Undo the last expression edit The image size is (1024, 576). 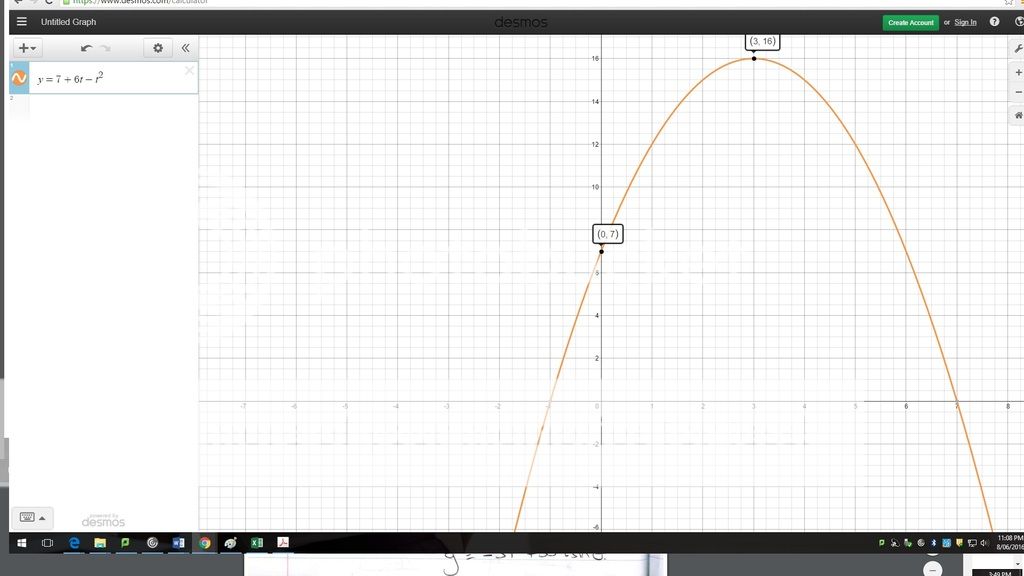click(x=86, y=48)
